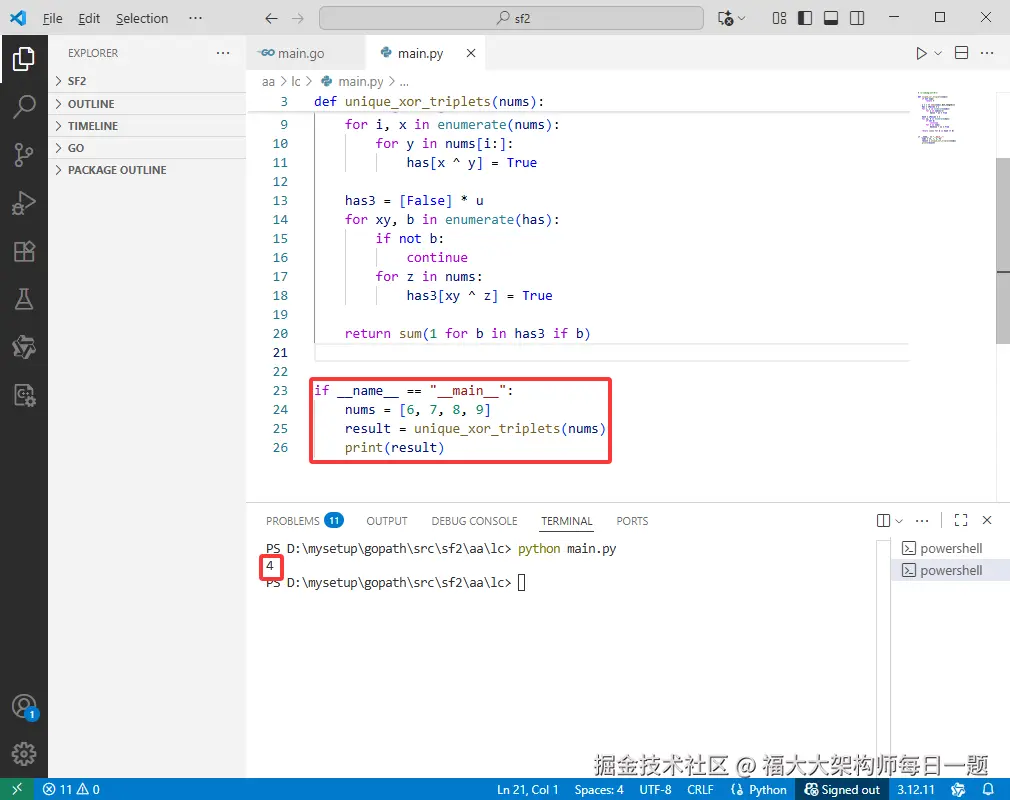Open terminal panel more actions ellipsis
1010x800 pixels.
(x=922, y=520)
